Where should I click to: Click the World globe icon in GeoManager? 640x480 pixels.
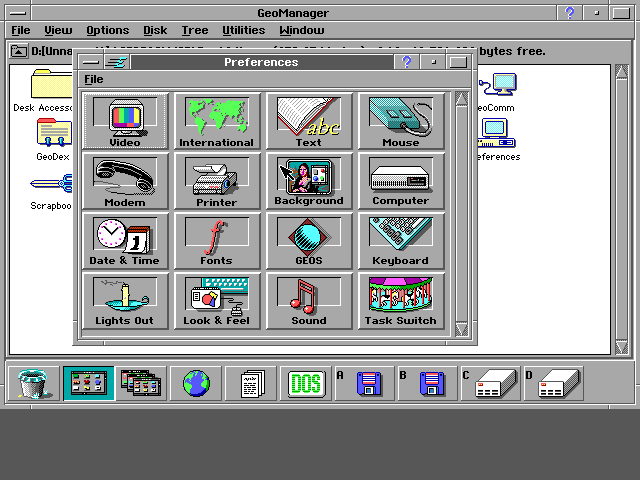(196, 383)
